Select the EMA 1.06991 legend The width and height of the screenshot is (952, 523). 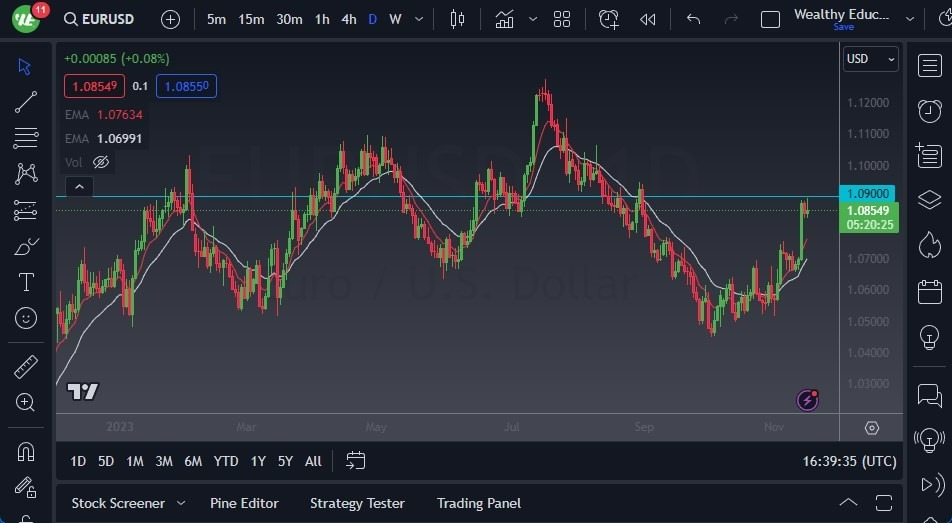click(103, 138)
